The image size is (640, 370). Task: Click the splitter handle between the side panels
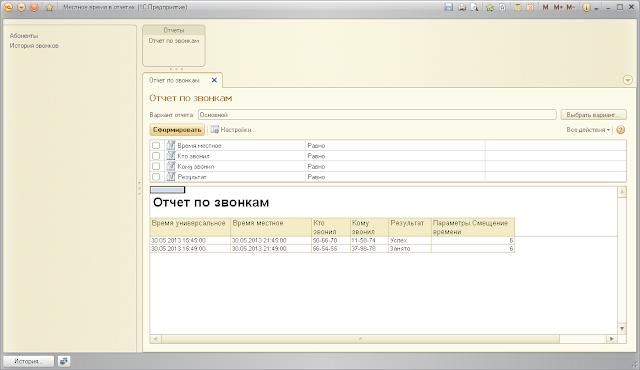click(x=139, y=188)
